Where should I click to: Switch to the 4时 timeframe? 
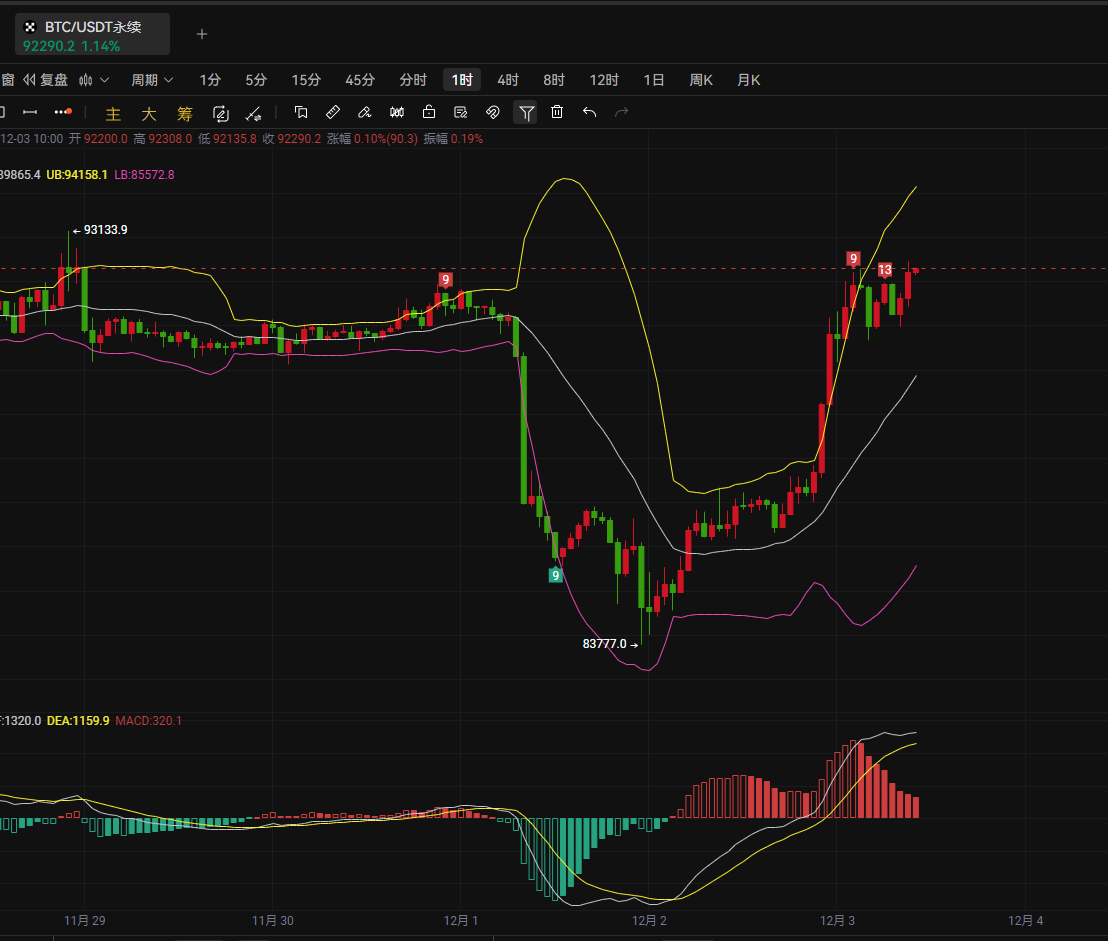click(x=508, y=80)
